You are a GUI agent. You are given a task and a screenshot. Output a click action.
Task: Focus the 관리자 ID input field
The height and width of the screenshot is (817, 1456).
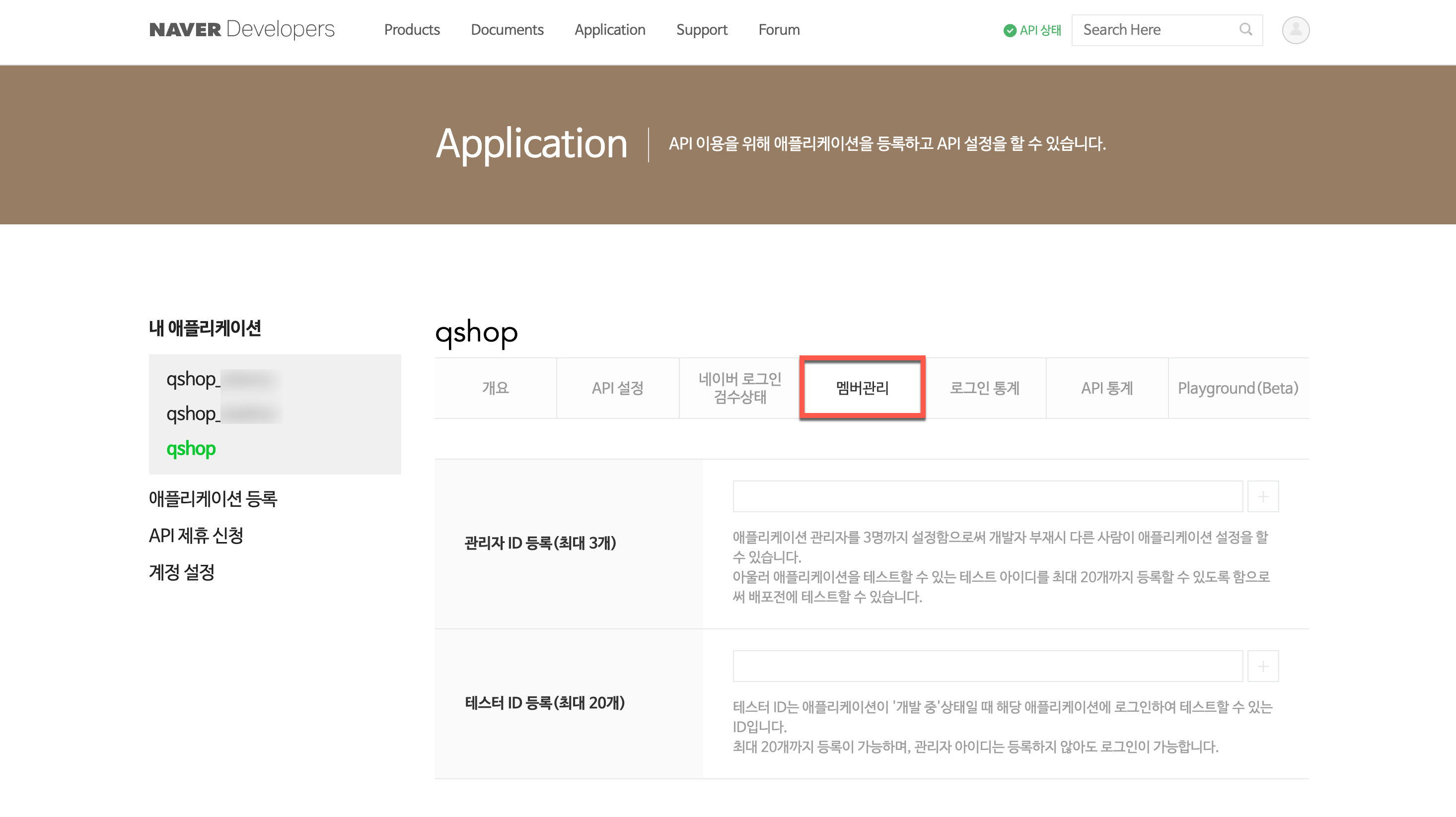(987, 497)
